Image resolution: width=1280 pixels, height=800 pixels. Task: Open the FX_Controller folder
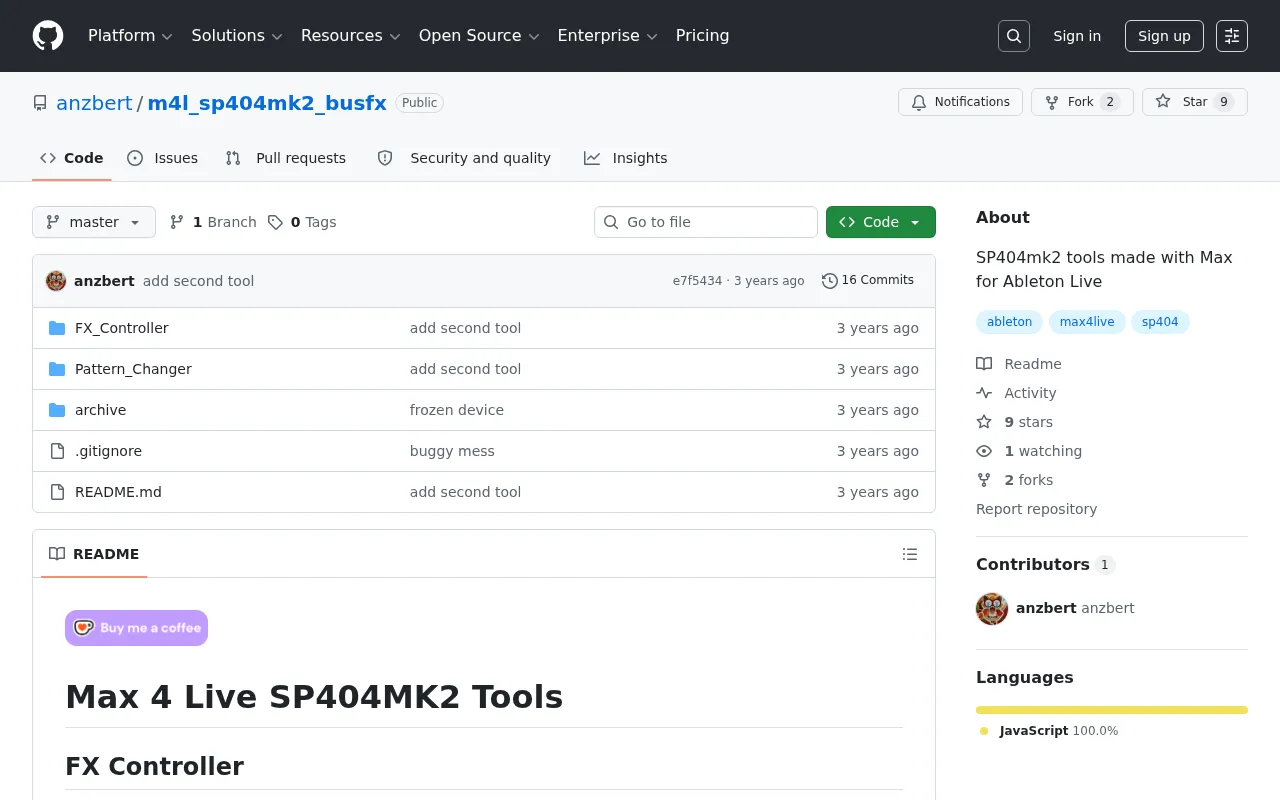122,328
